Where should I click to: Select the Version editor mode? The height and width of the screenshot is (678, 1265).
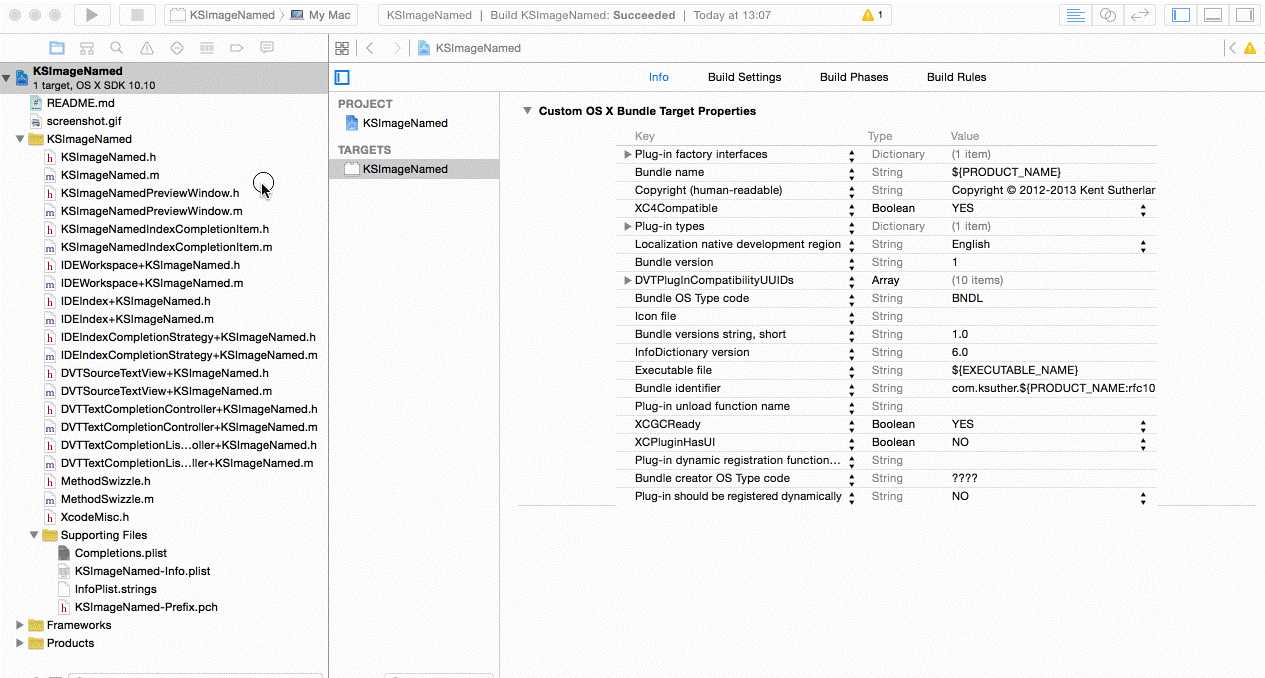[x=1139, y=15]
